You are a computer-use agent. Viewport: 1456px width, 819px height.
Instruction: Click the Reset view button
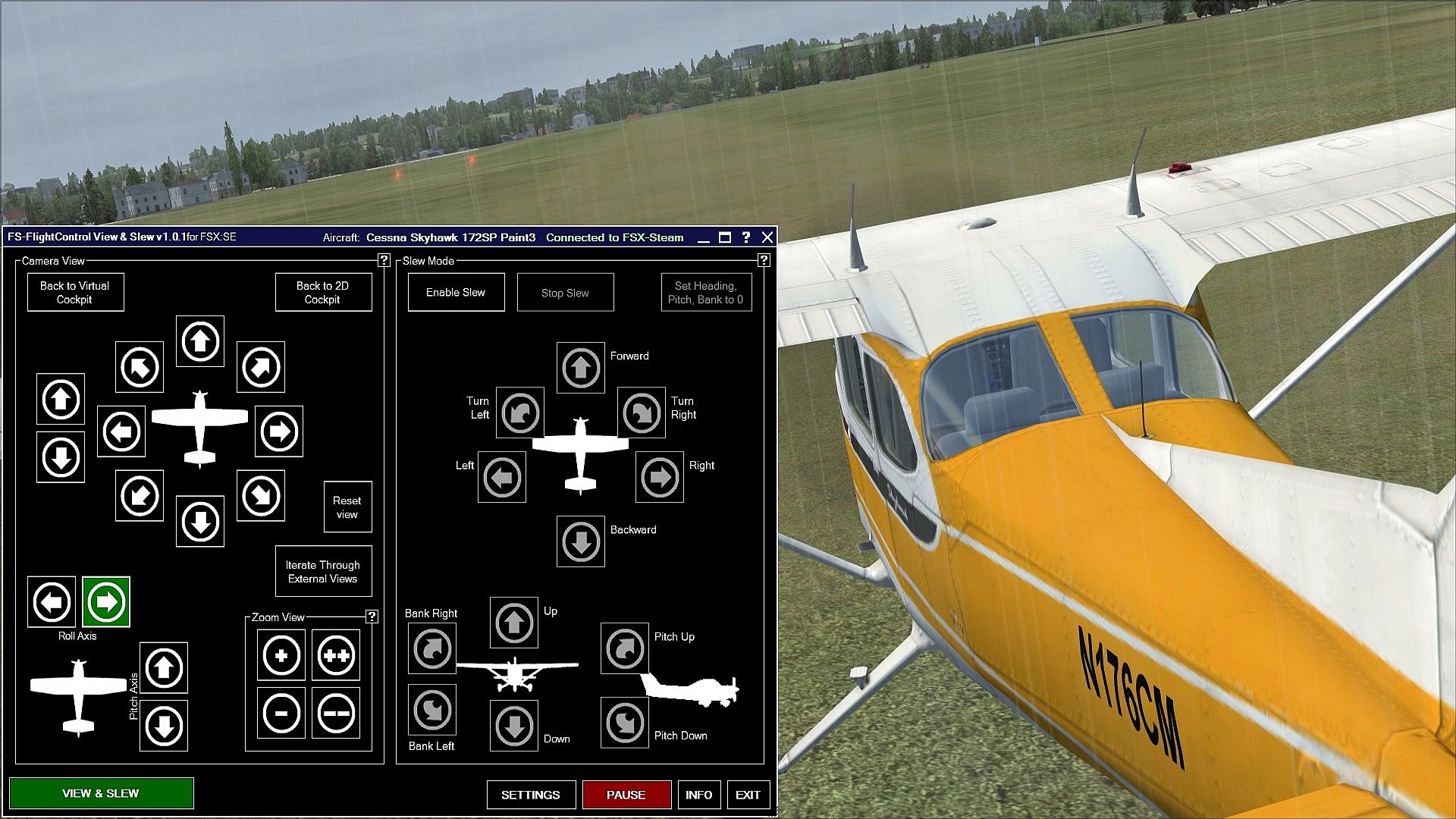click(347, 507)
